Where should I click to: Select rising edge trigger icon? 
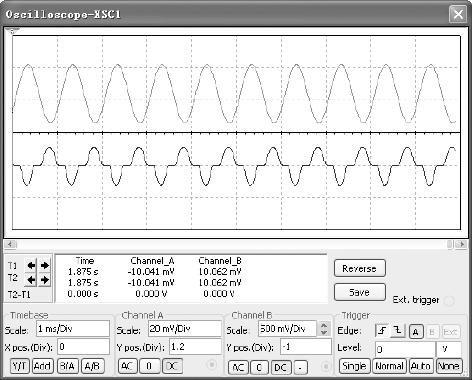pyautogui.click(x=382, y=331)
